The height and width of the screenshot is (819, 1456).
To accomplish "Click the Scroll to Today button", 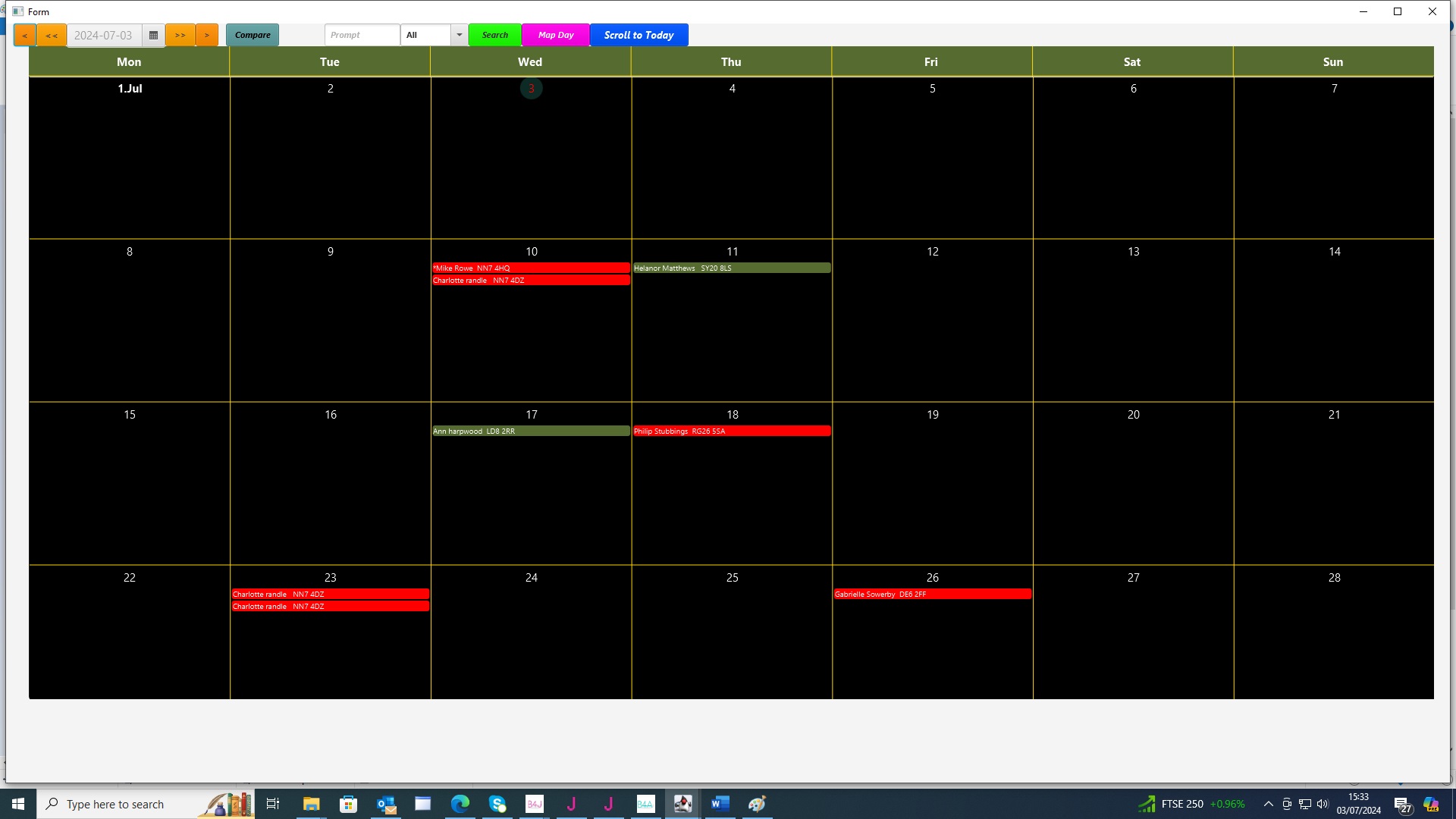I will tap(639, 35).
